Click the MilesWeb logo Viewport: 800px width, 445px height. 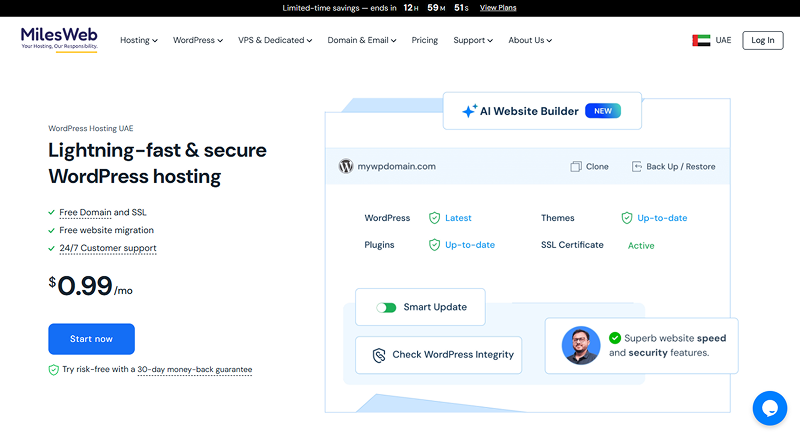tap(59, 39)
